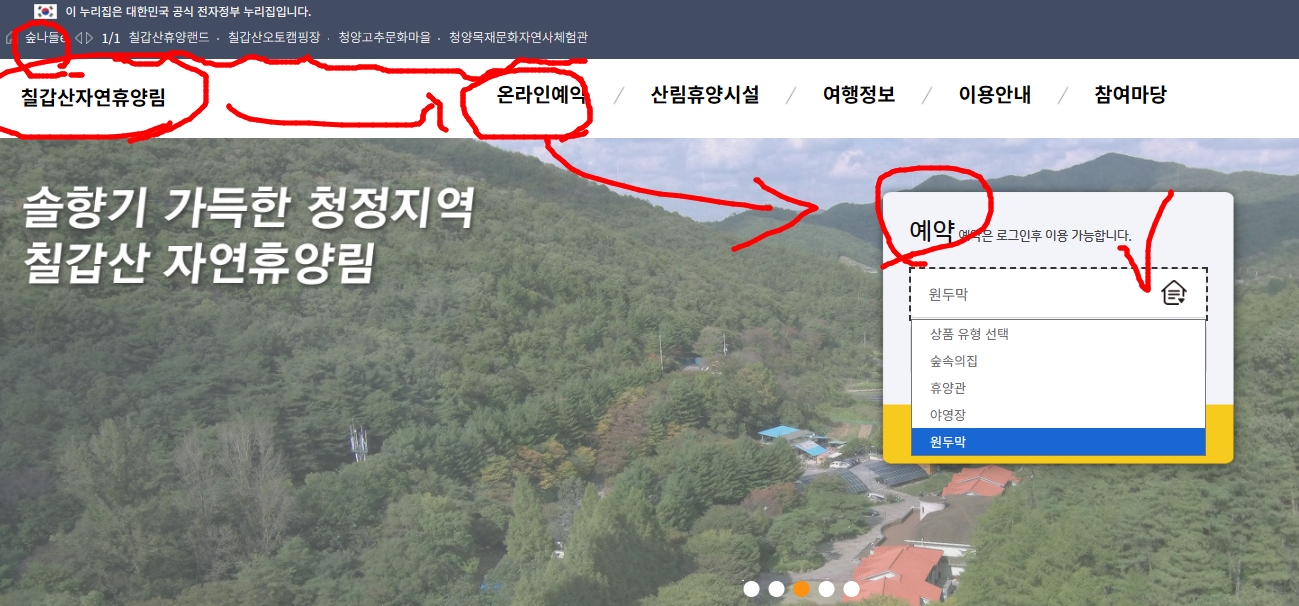Open the 청양목재문화자연사체험관 link
This screenshot has height=606, width=1299.
tap(518, 38)
